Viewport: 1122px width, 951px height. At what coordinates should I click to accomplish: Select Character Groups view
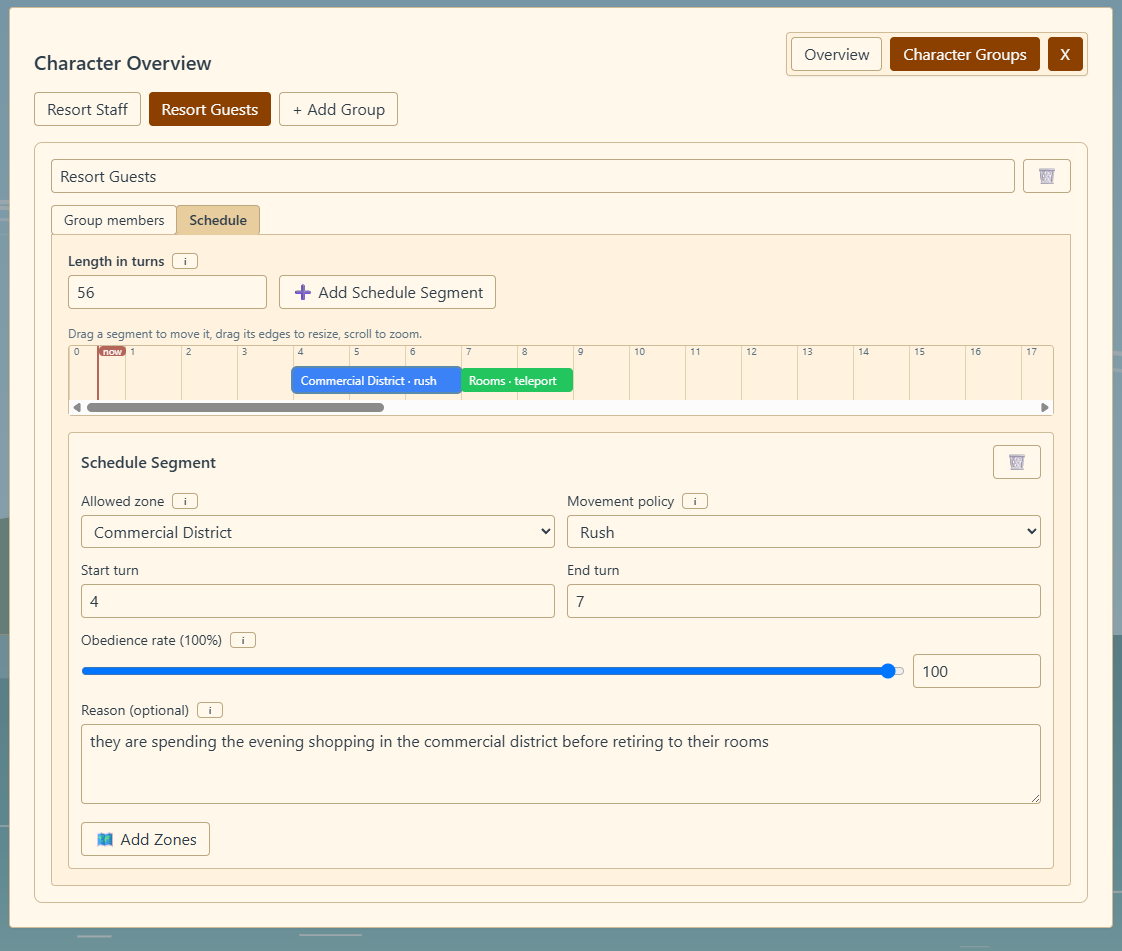coord(965,54)
